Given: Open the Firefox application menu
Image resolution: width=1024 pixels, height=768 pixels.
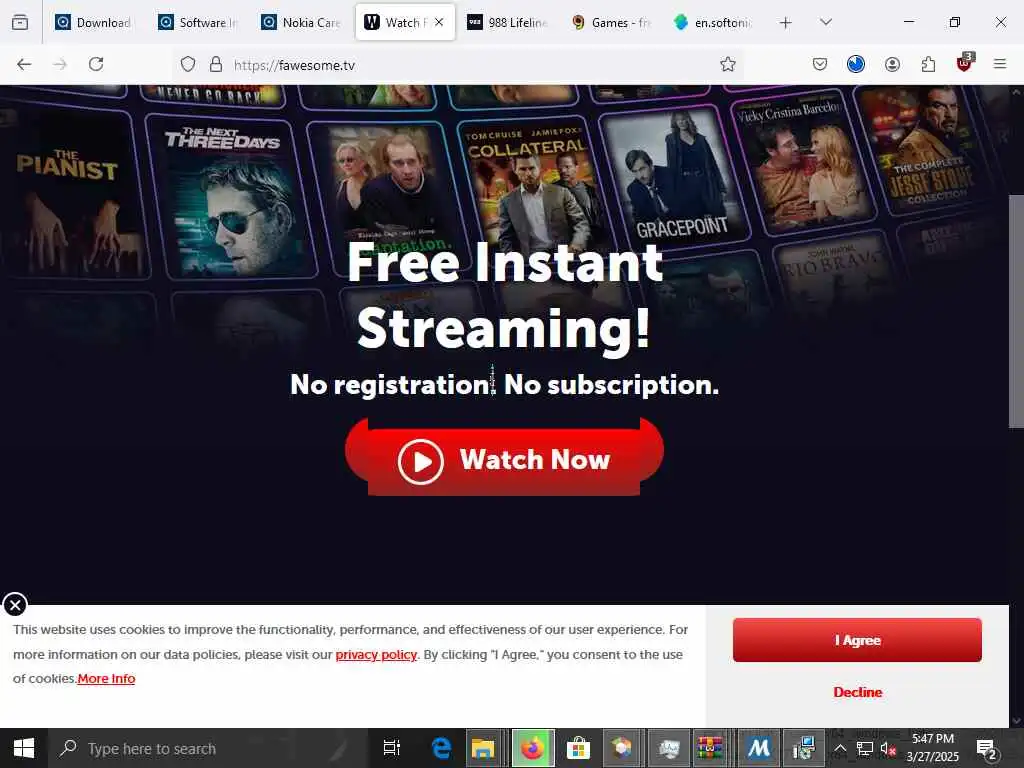Looking at the screenshot, I should [x=1000, y=64].
